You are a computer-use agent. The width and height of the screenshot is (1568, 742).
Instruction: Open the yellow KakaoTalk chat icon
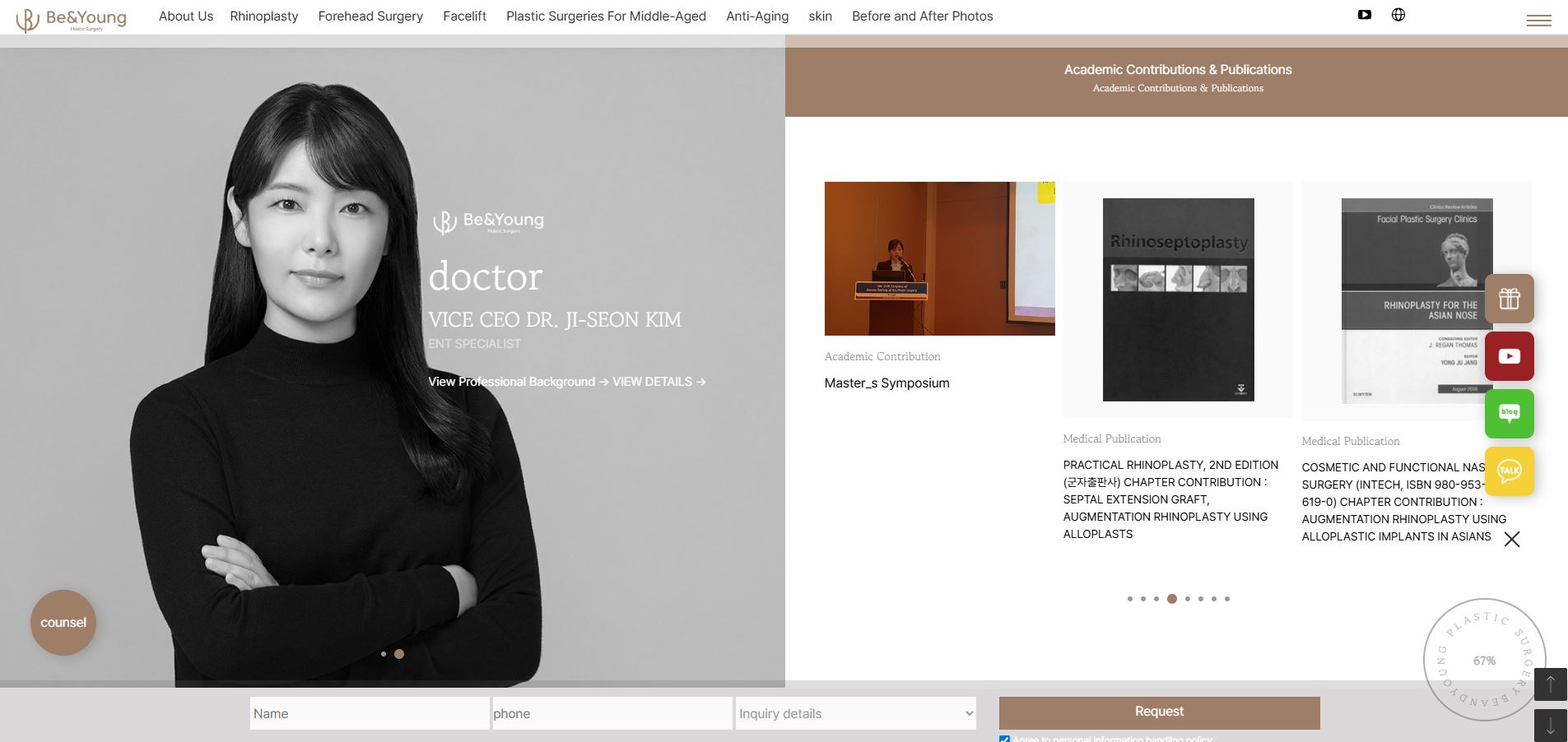coord(1509,471)
